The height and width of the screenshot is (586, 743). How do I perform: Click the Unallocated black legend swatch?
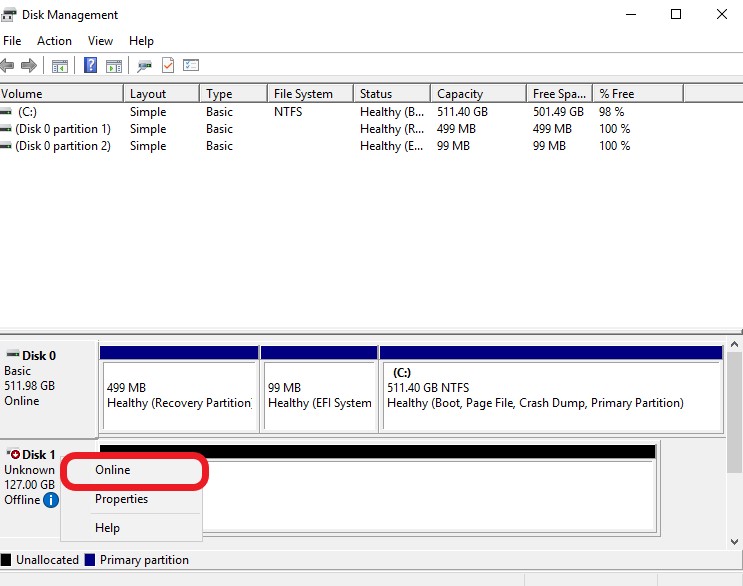coord(6,560)
